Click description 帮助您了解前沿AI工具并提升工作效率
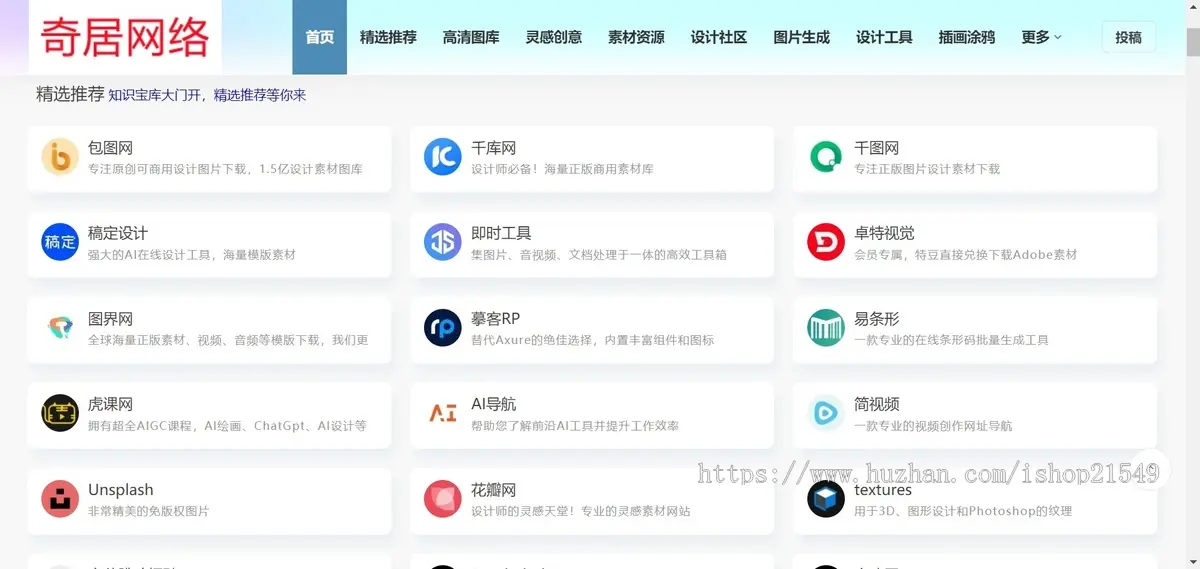This screenshot has height=569, width=1200. [575, 426]
